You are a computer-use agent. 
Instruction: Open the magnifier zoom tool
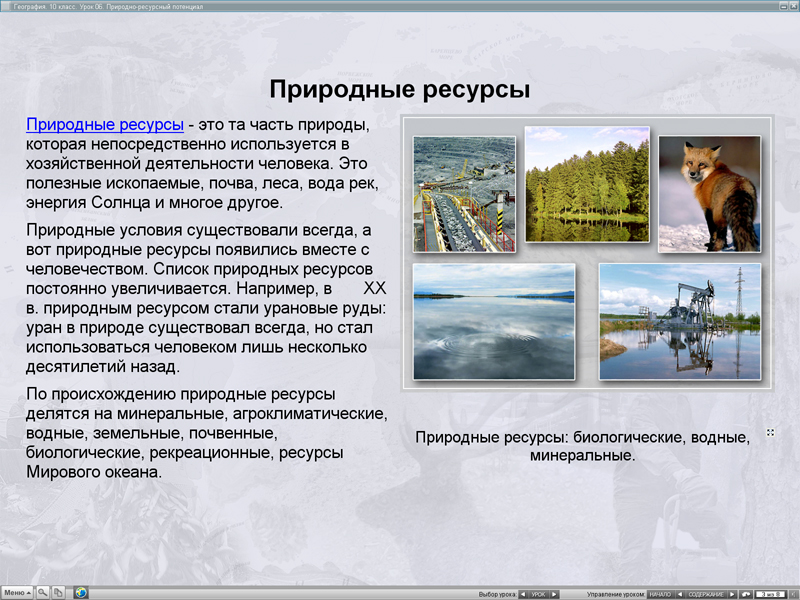(x=42, y=591)
